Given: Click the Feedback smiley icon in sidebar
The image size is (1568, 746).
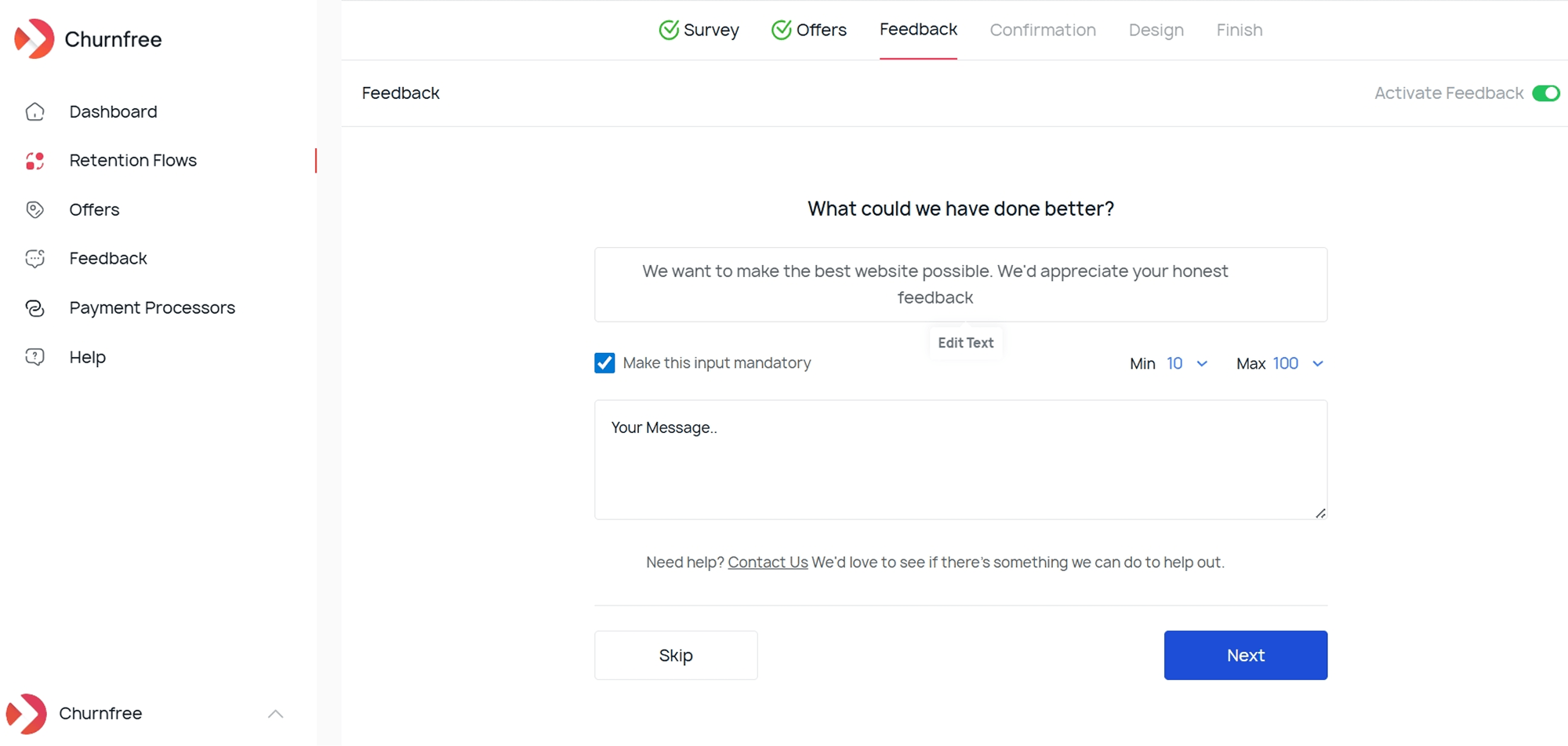Looking at the screenshot, I should coord(34,257).
